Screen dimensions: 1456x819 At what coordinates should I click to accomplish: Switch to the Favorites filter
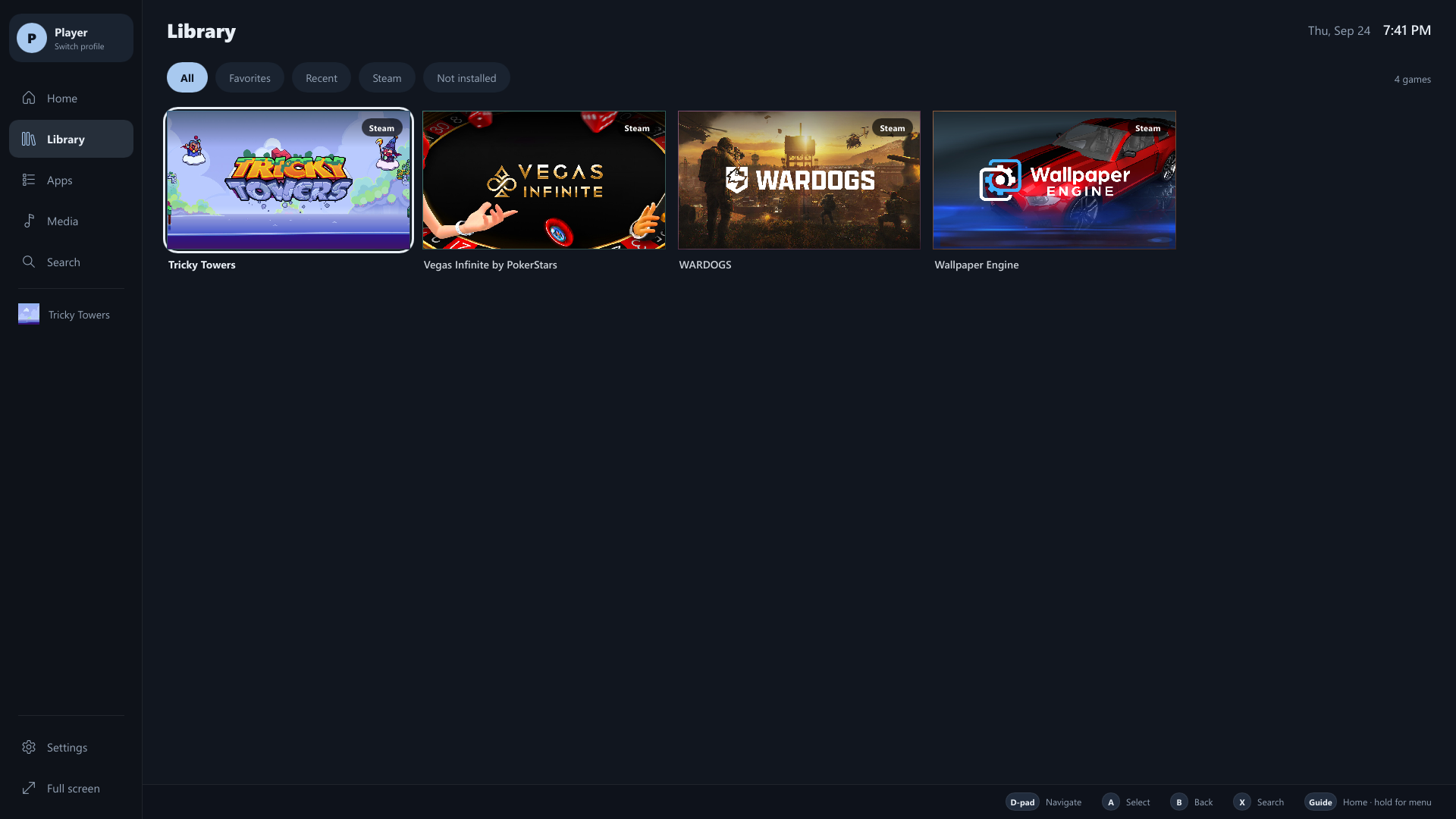coord(249,77)
